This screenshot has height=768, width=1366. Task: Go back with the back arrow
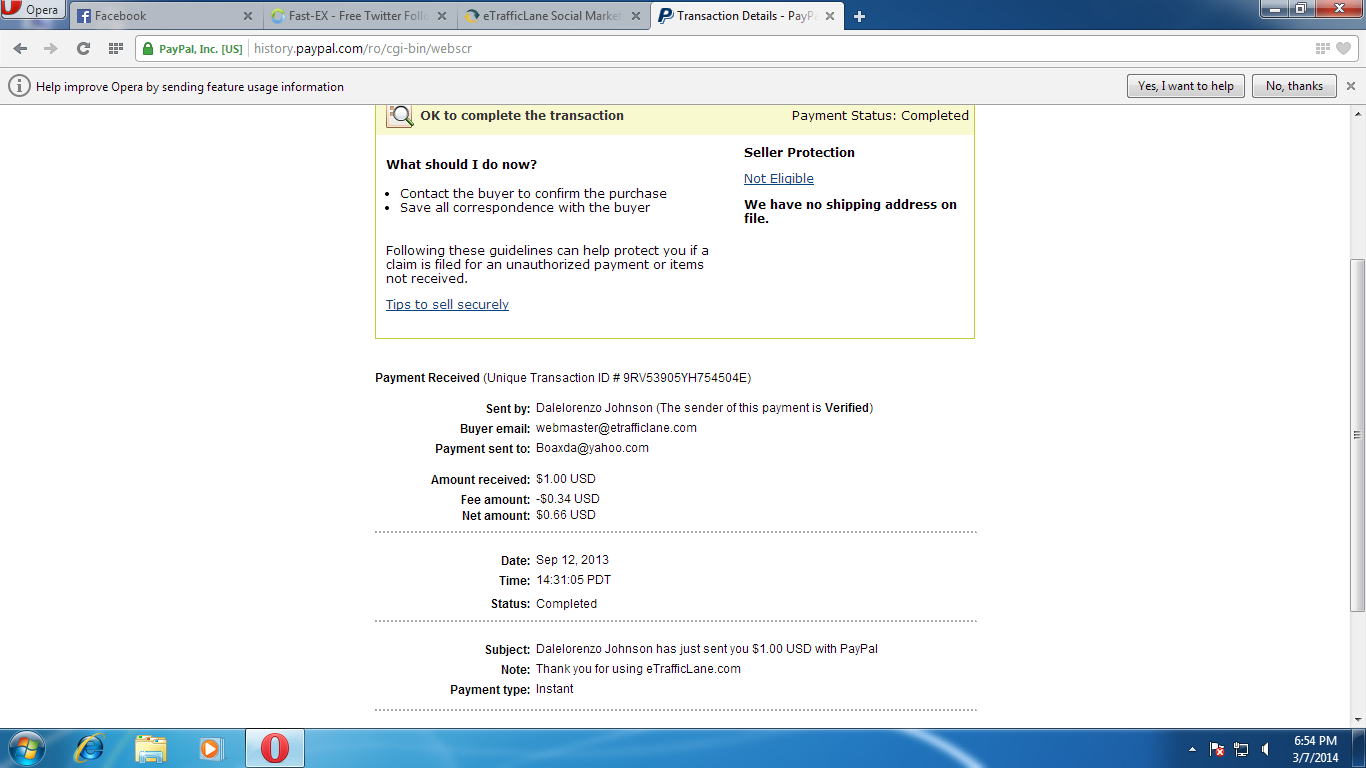pyautogui.click(x=20, y=48)
